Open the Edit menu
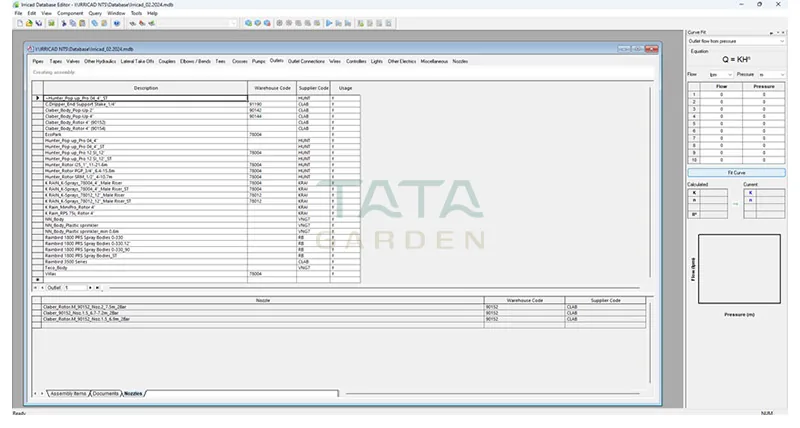This screenshot has width=800, height=428. coord(32,13)
